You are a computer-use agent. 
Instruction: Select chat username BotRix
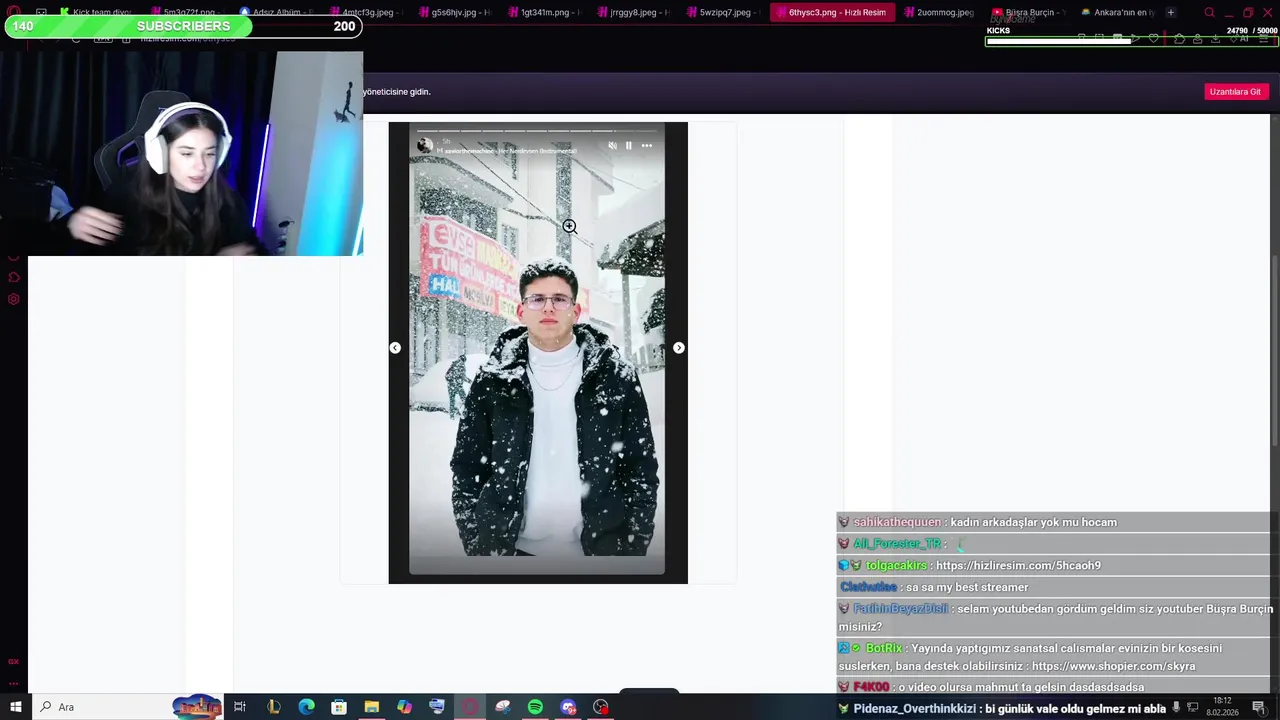coord(884,648)
